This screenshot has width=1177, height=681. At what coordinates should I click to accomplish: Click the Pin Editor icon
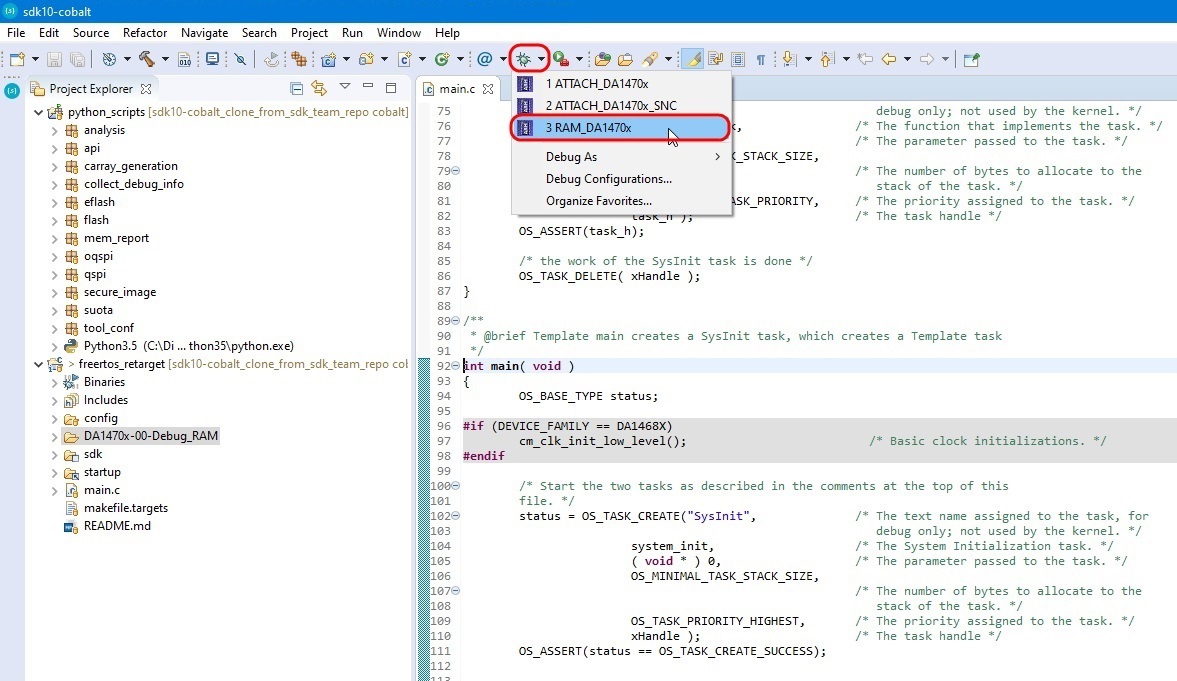coord(971,59)
